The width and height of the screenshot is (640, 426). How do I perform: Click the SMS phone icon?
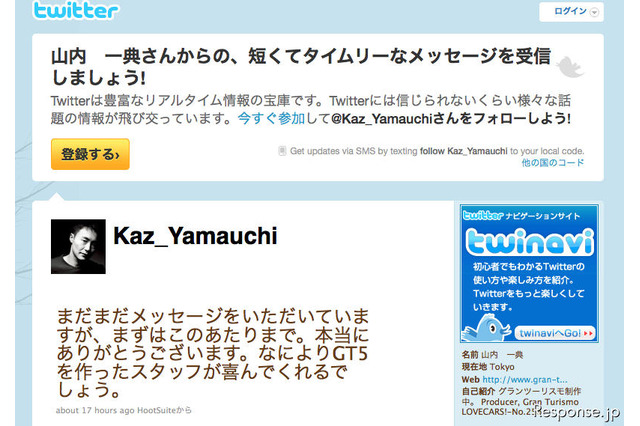282,151
